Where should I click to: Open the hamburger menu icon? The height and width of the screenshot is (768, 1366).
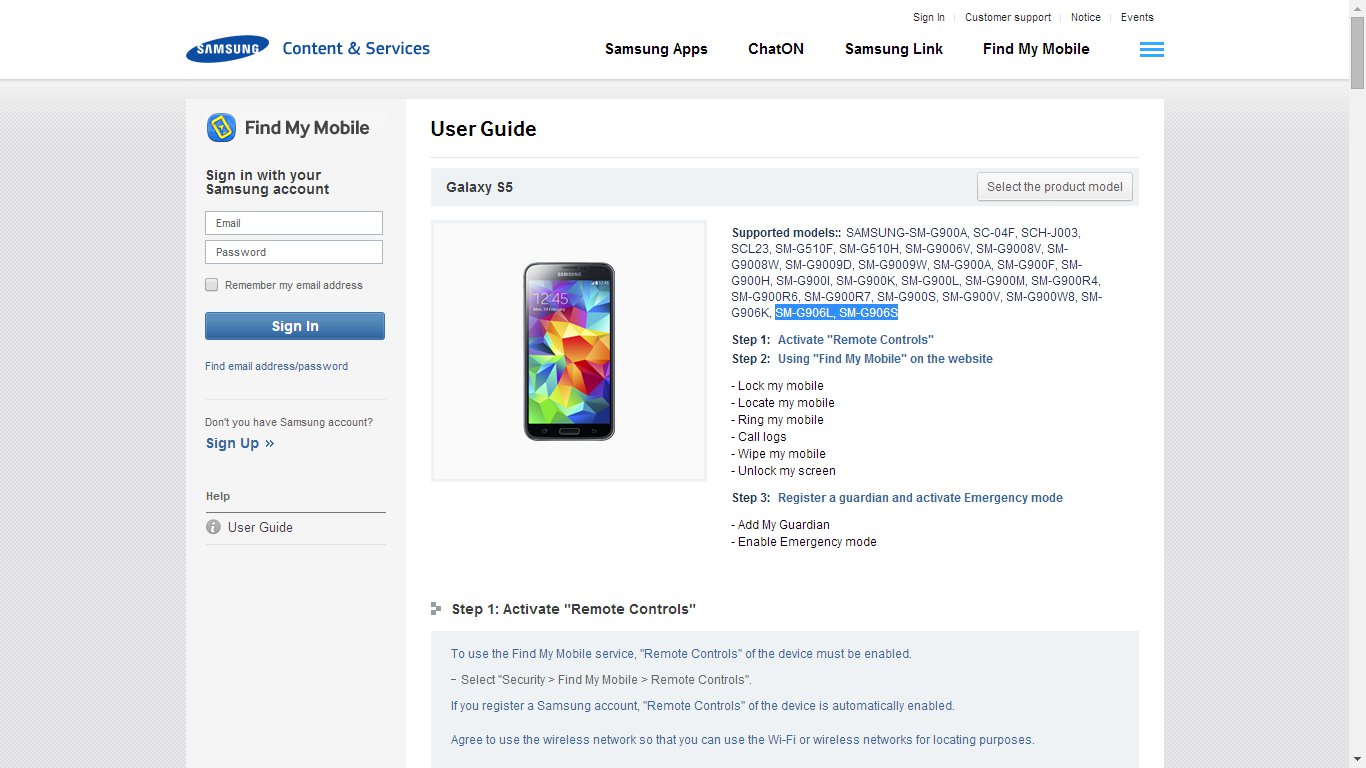pyautogui.click(x=1151, y=50)
